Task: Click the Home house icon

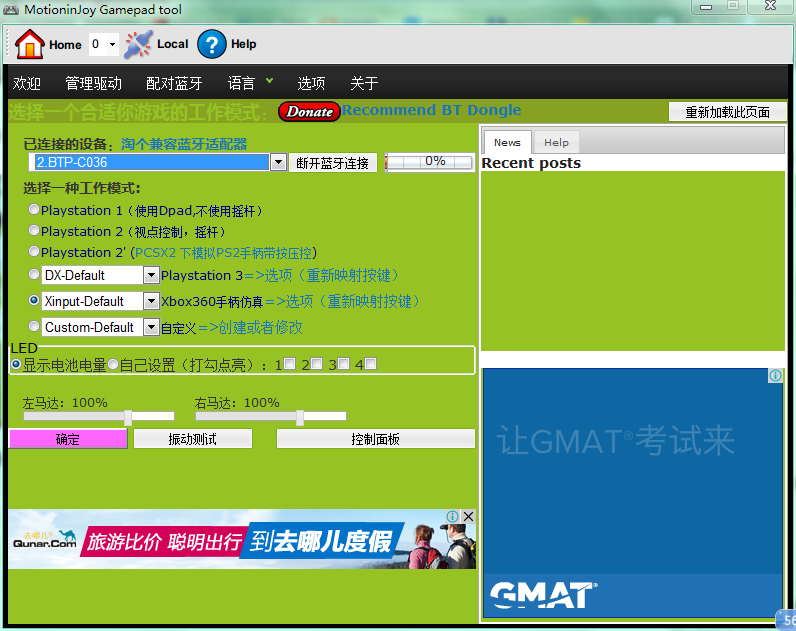Action: pyautogui.click(x=30, y=44)
